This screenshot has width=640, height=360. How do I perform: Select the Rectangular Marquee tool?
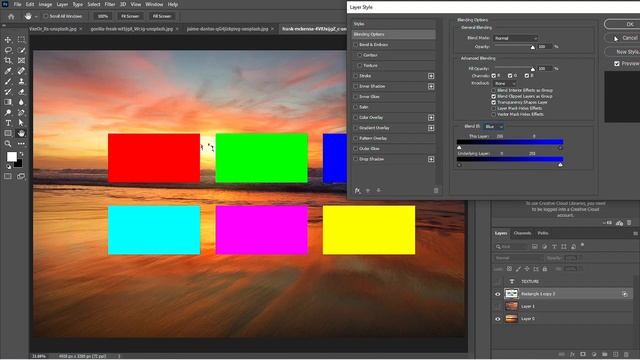pyautogui.click(x=21, y=40)
